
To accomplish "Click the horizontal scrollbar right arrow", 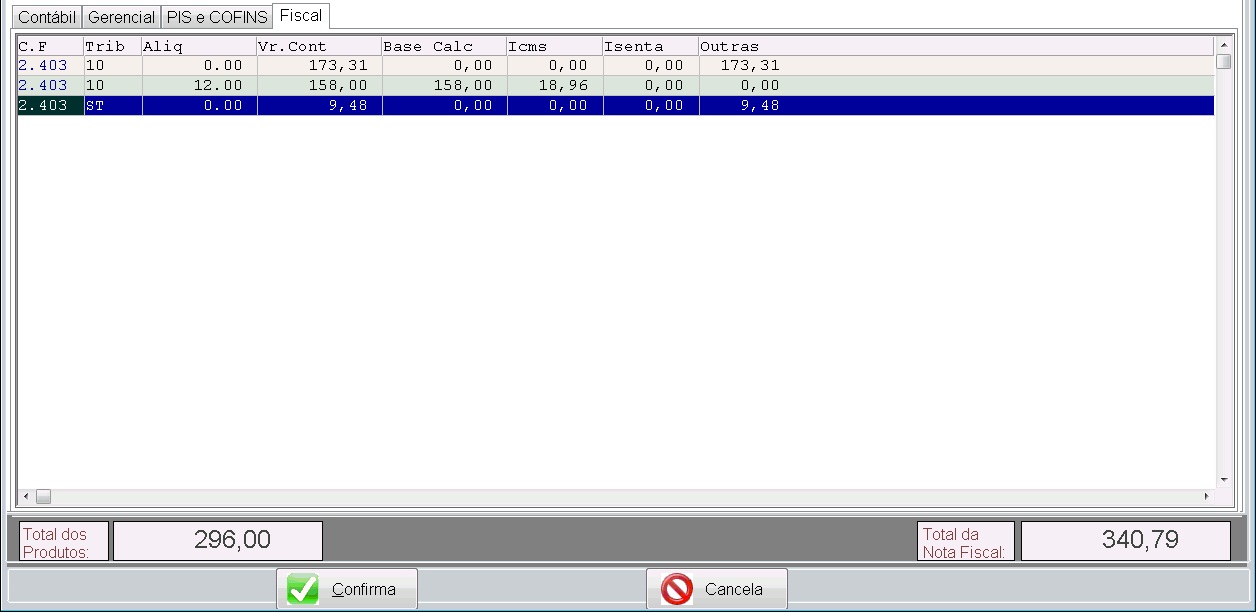I will (x=1206, y=496).
